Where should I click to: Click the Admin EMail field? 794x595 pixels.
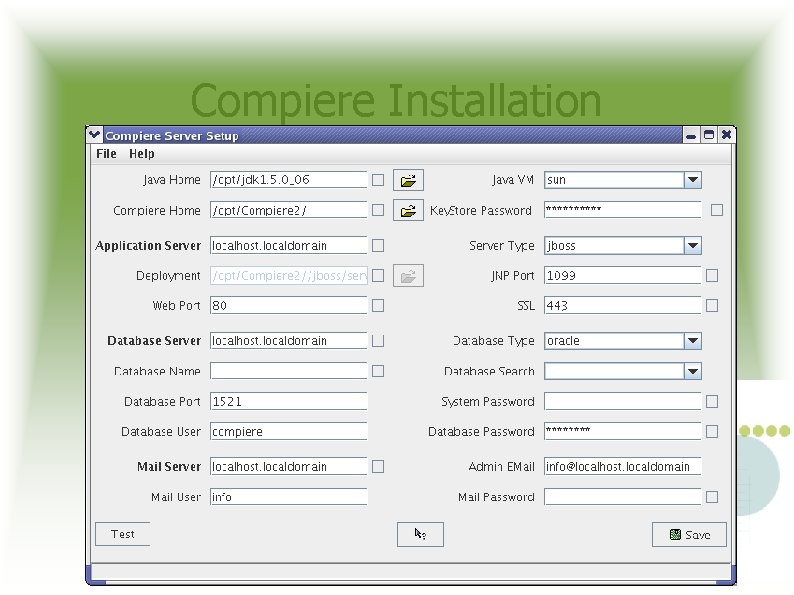click(x=623, y=466)
